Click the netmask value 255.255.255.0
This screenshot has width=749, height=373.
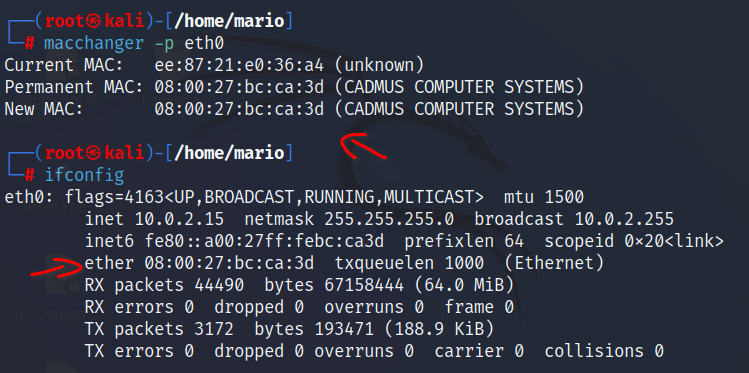click(389, 219)
